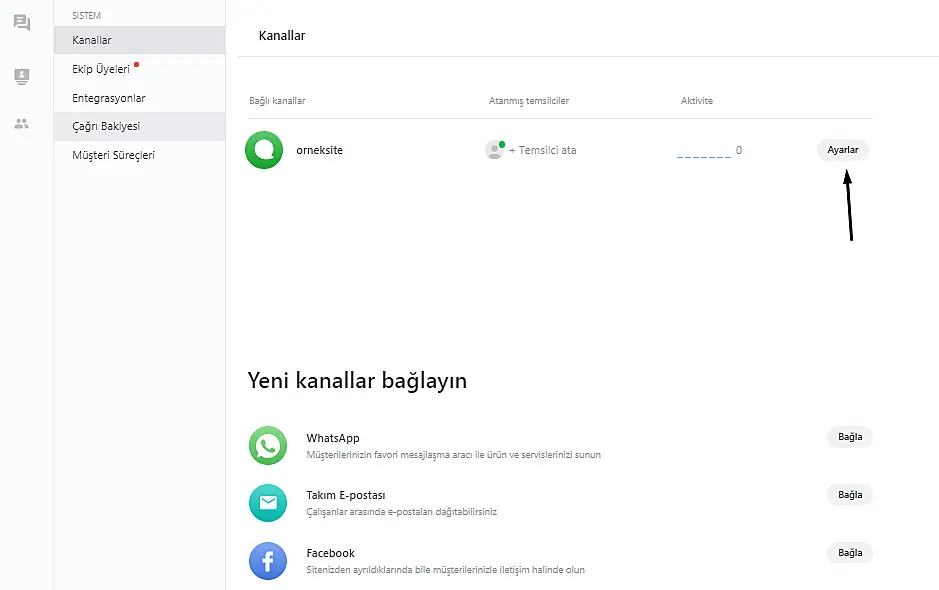Click the Ayarlar button for orneksite
This screenshot has width=939, height=590.
click(843, 150)
